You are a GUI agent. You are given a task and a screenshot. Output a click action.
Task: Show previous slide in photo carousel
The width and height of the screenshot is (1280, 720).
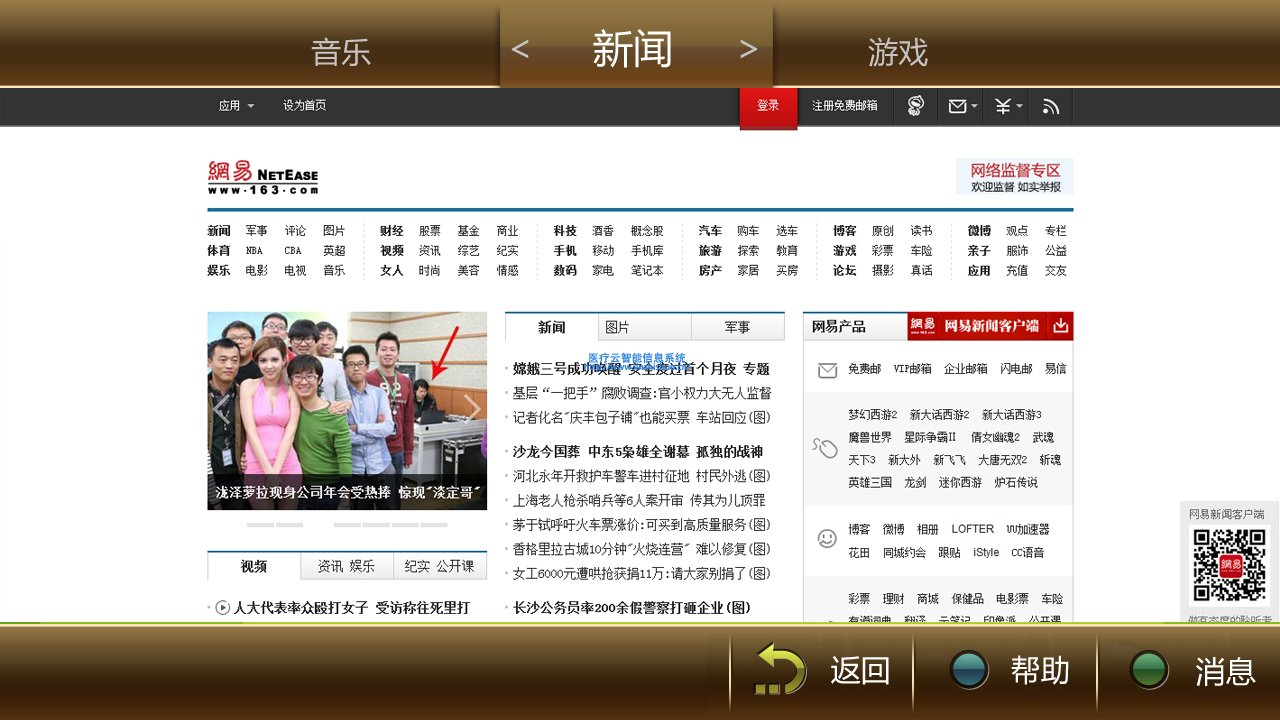point(222,408)
